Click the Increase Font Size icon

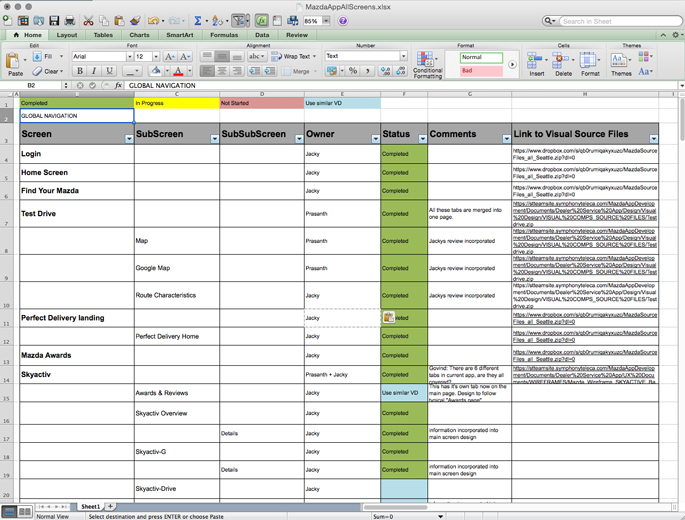point(170,56)
